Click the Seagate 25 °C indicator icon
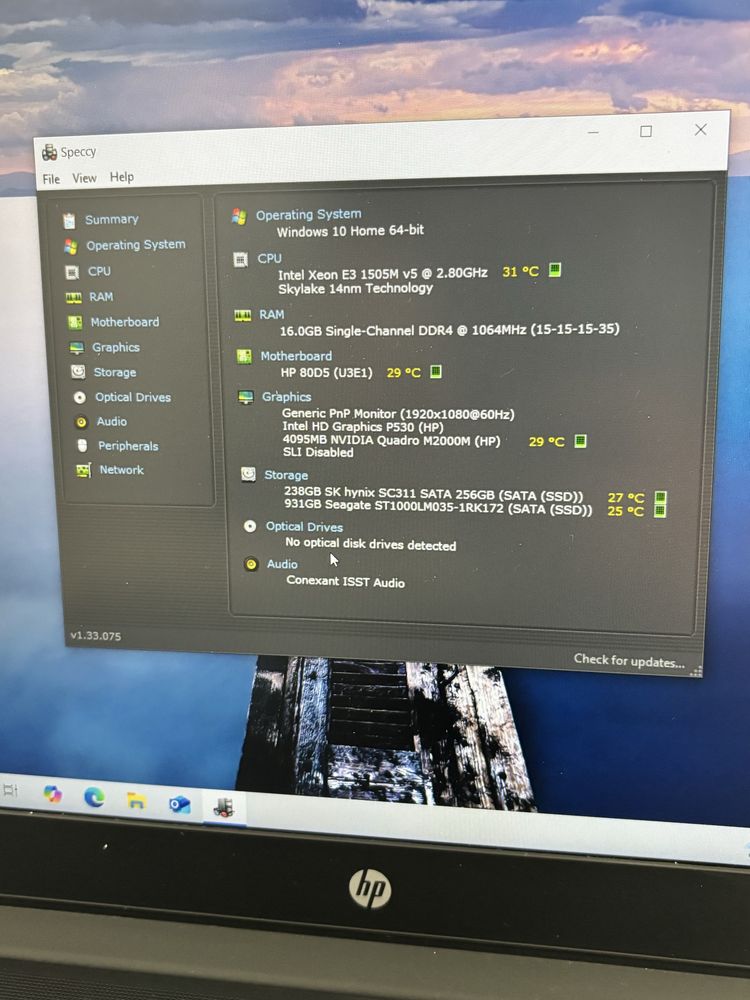Screen dimensions: 750x1000 (660, 510)
